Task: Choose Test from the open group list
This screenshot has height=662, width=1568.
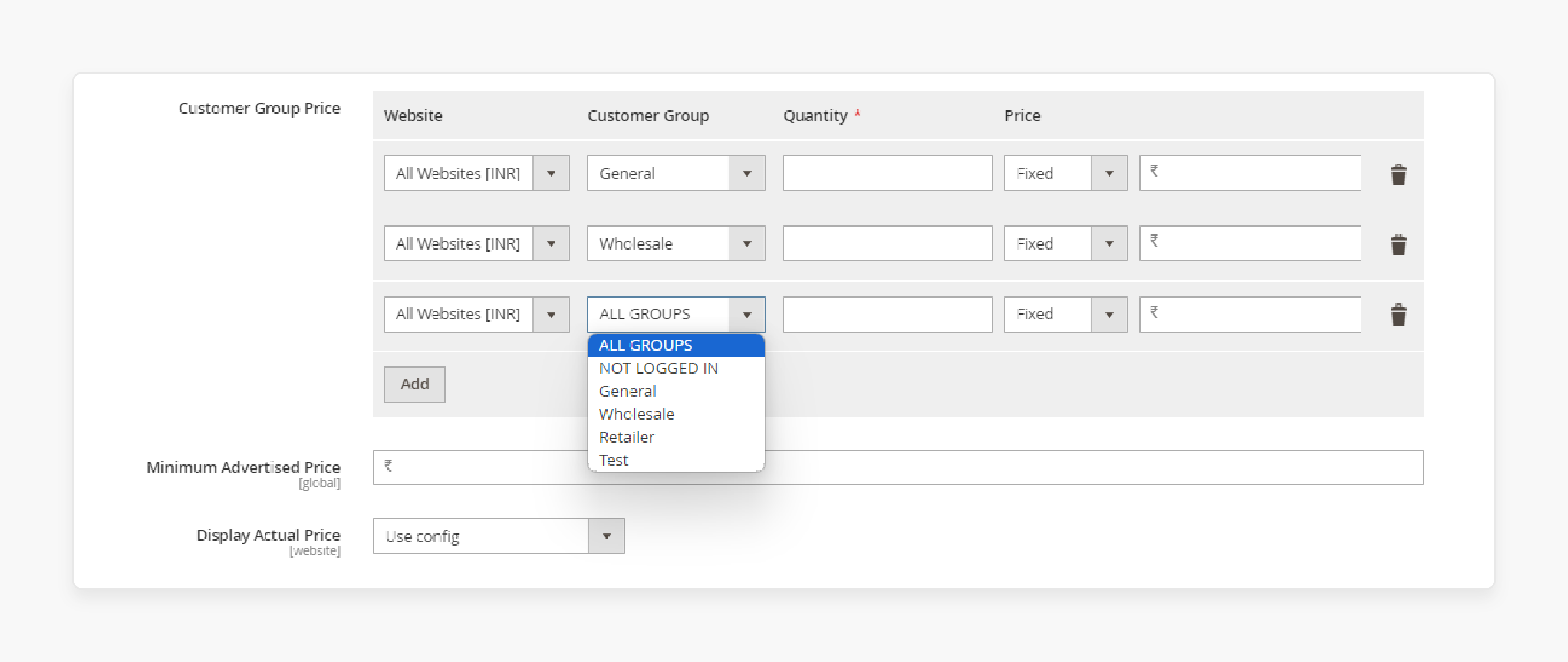Action: (676, 460)
